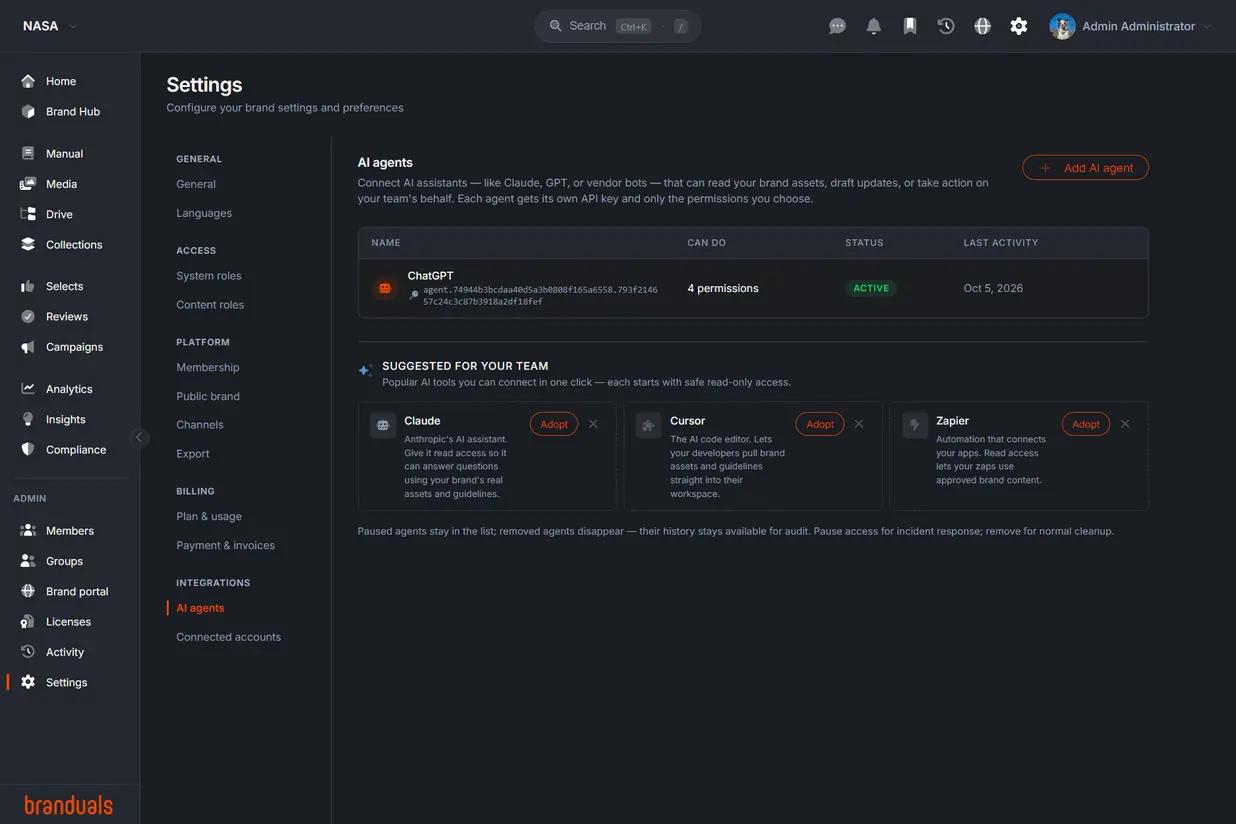Click the ChatGPT agent name
The width and height of the screenshot is (1236, 824).
[x=430, y=276]
